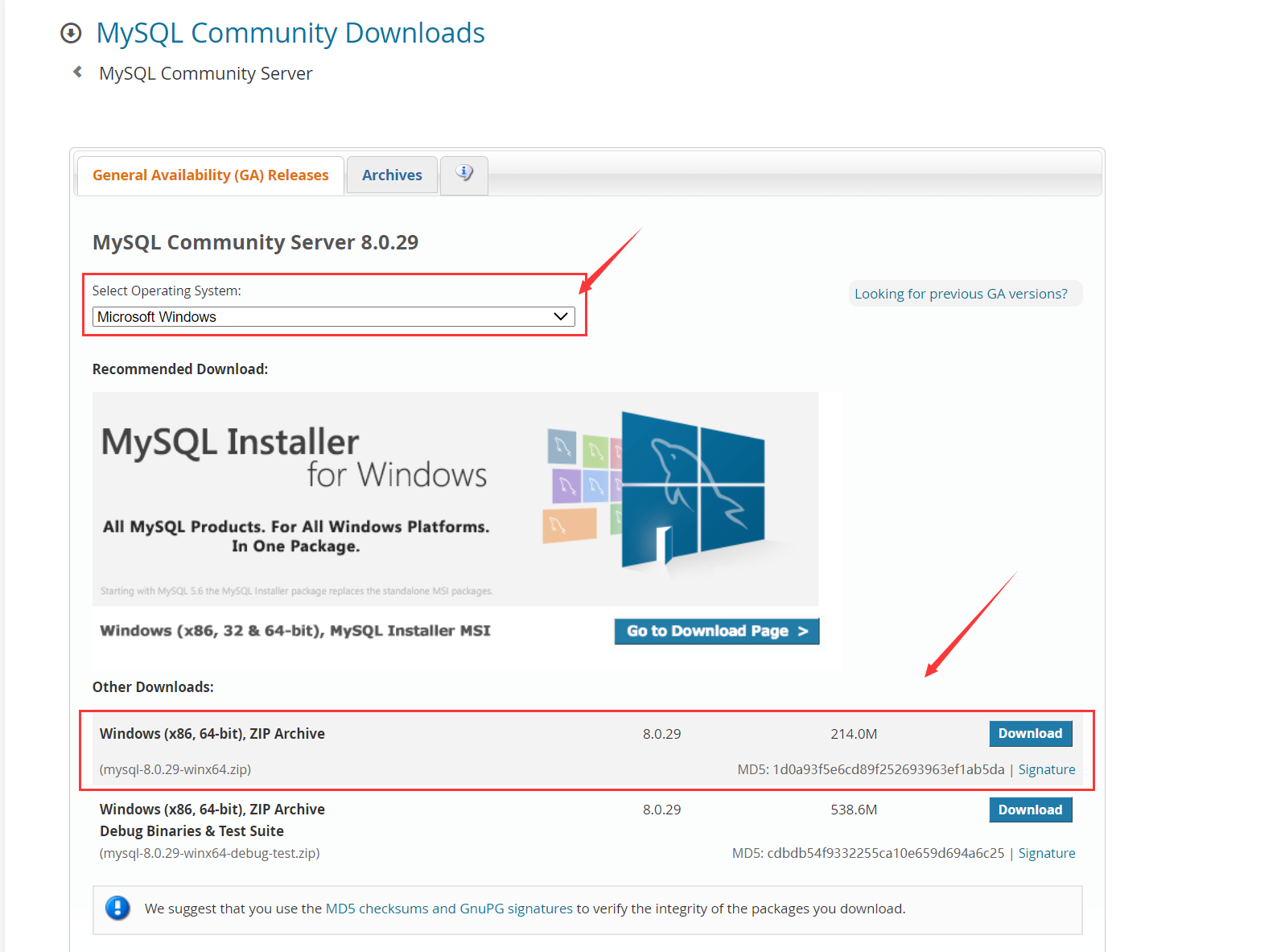Follow the Looking for previous GA versions link

(x=961, y=294)
